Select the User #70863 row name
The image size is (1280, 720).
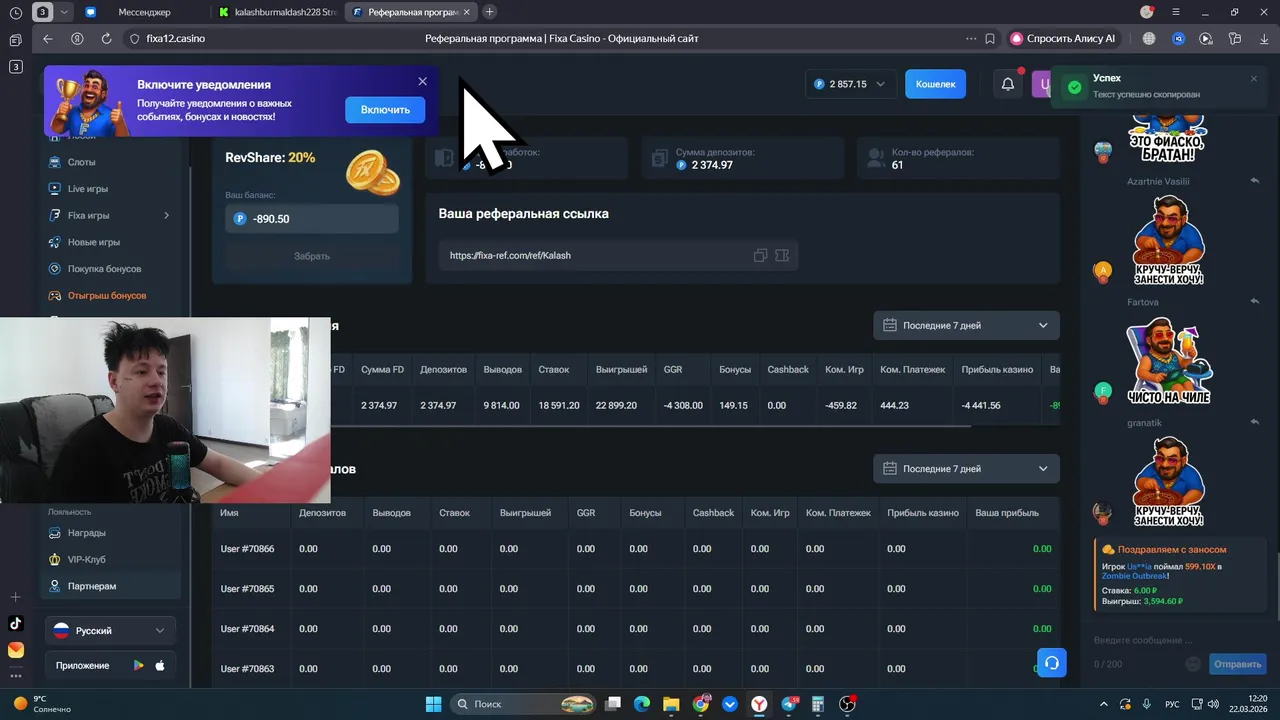point(247,669)
